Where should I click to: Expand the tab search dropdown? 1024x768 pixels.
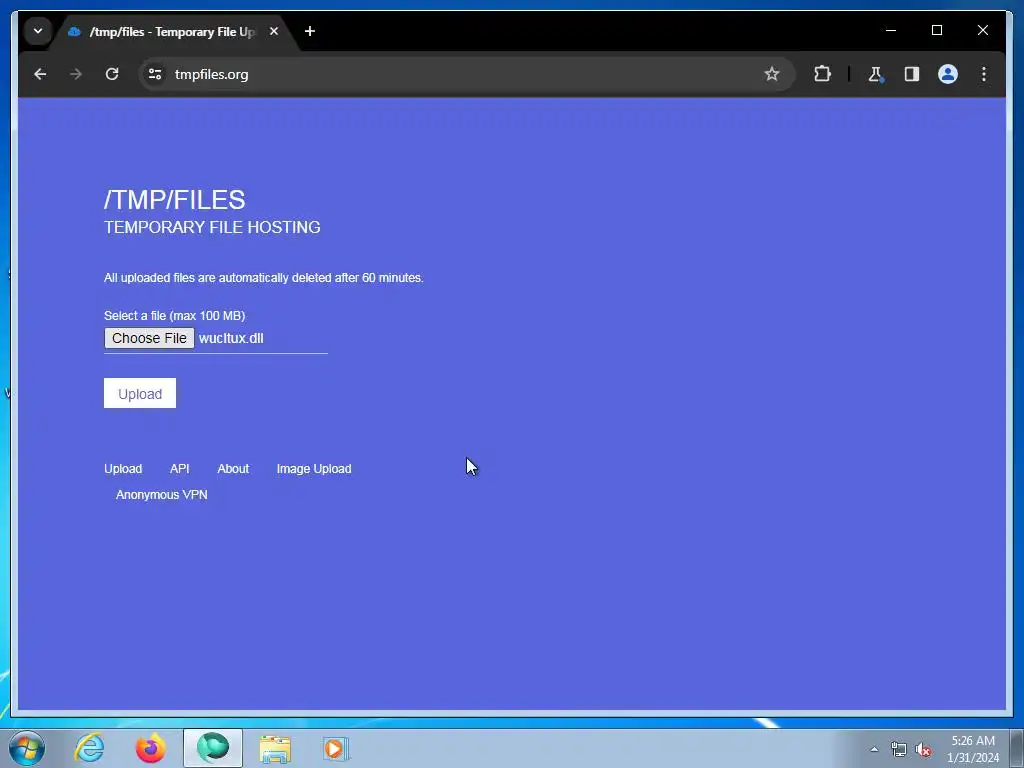(38, 31)
